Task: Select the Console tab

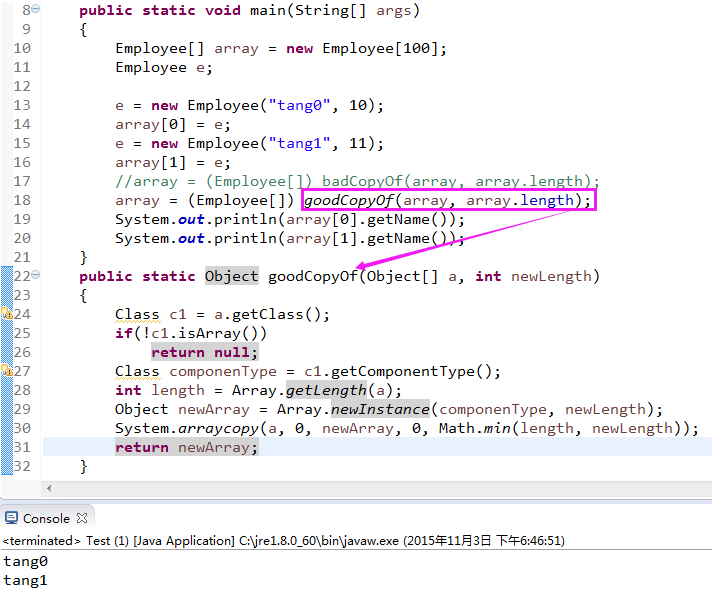Action: 46,518
